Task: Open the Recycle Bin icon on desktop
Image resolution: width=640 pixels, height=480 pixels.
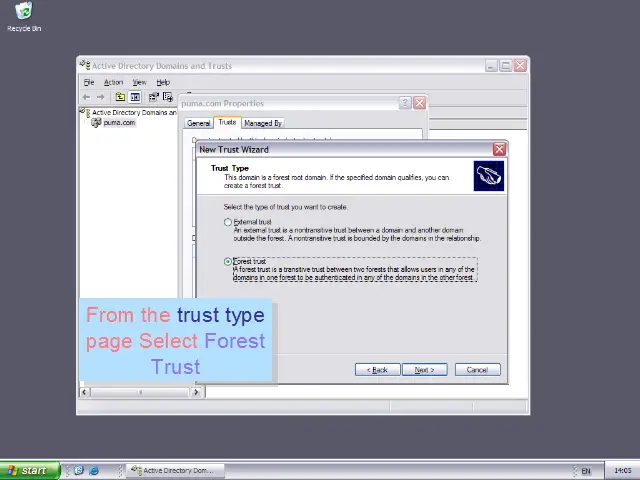Action: pos(24,16)
